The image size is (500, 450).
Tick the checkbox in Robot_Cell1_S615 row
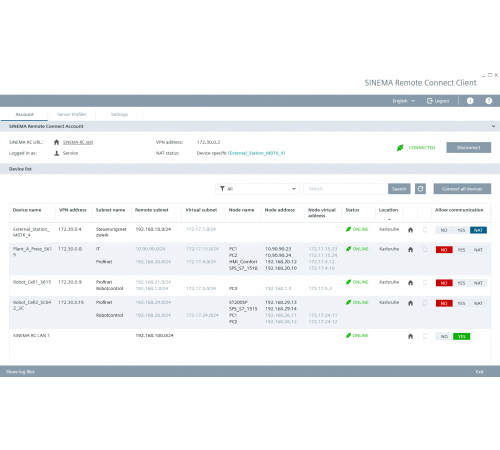click(425, 283)
